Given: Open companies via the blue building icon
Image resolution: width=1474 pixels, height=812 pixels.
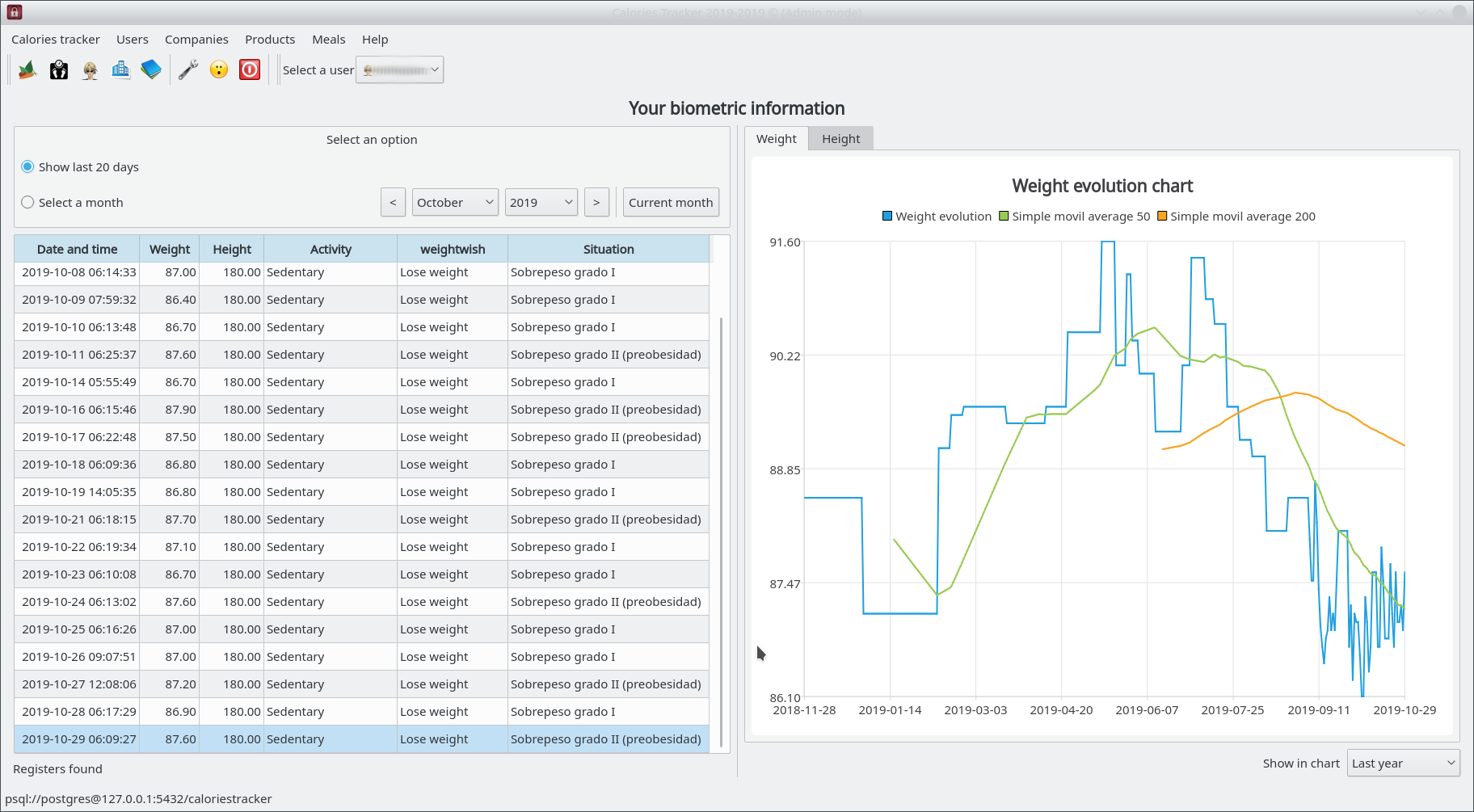Looking at the screenshot, I should tap(120, 70).
